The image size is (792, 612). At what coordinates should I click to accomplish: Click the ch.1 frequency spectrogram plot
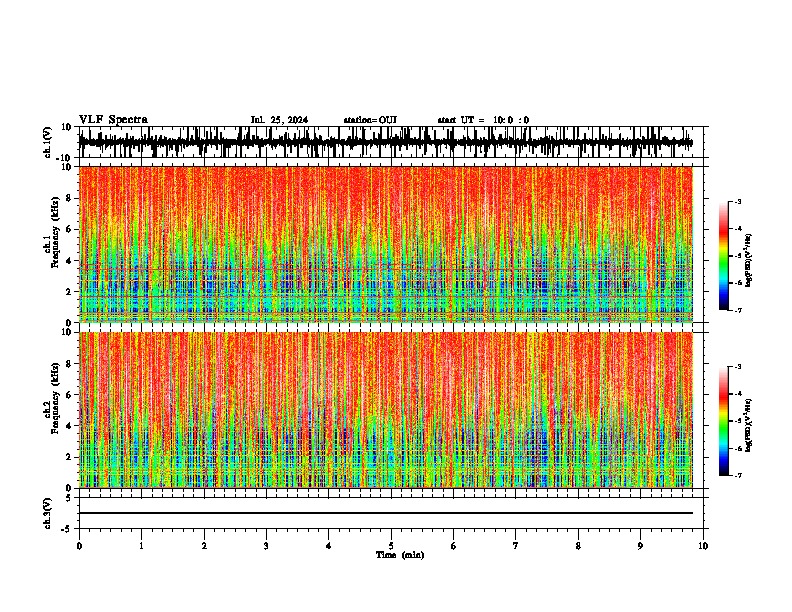385,244
